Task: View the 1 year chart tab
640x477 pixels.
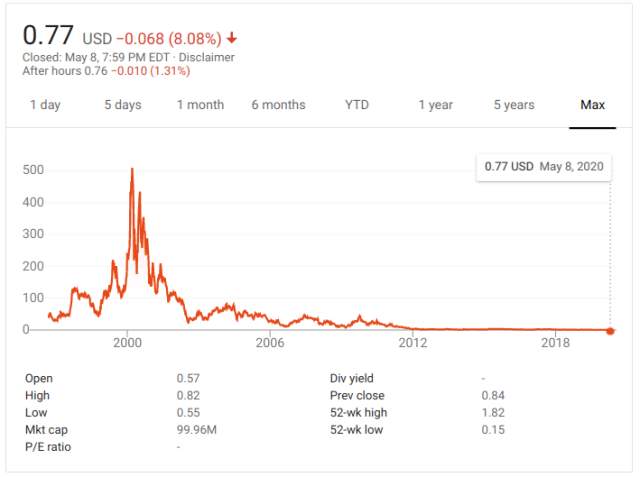Action: pyautogui.click(x=435, y=105)
